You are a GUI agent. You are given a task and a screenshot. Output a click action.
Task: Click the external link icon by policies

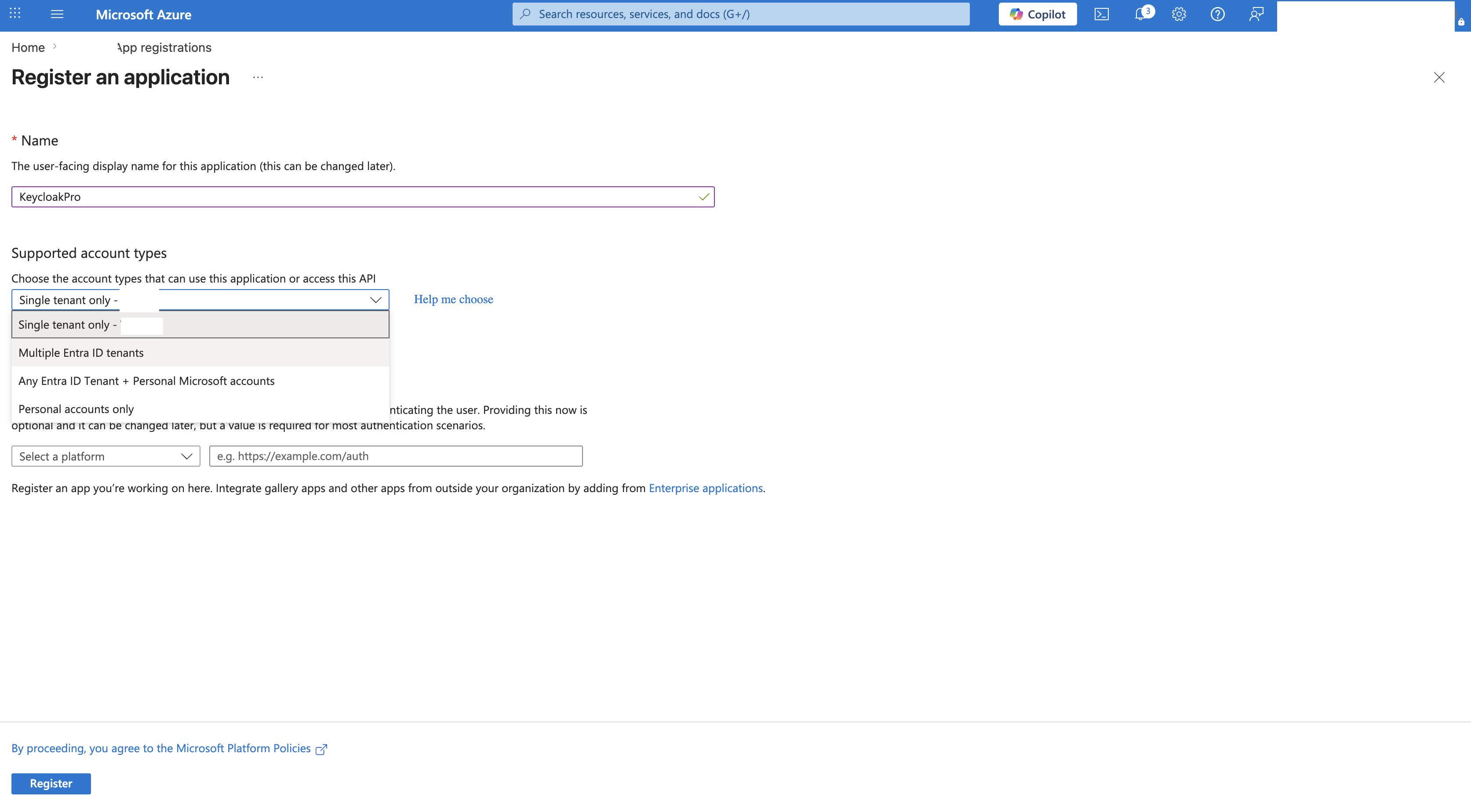[x=321, y=750]
